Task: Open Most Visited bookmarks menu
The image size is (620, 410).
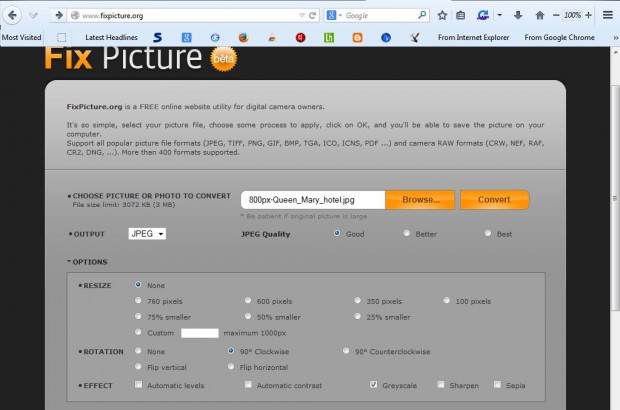Action: click(x=21, y=37)
